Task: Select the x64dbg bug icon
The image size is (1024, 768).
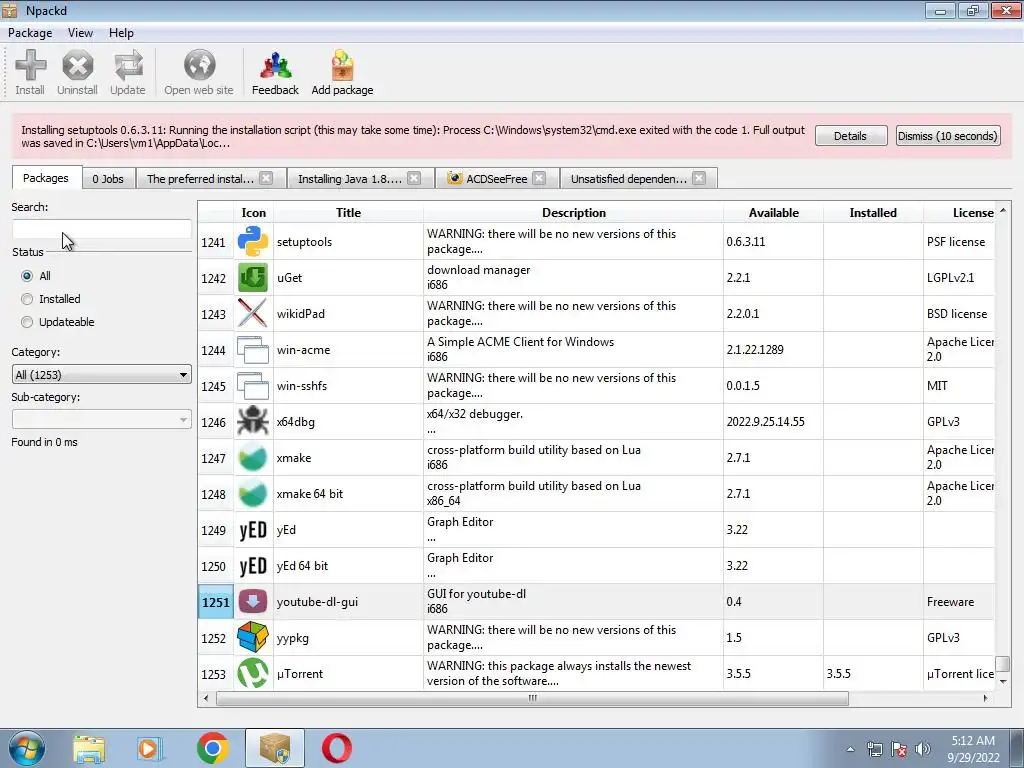Action: coord(253,421)
